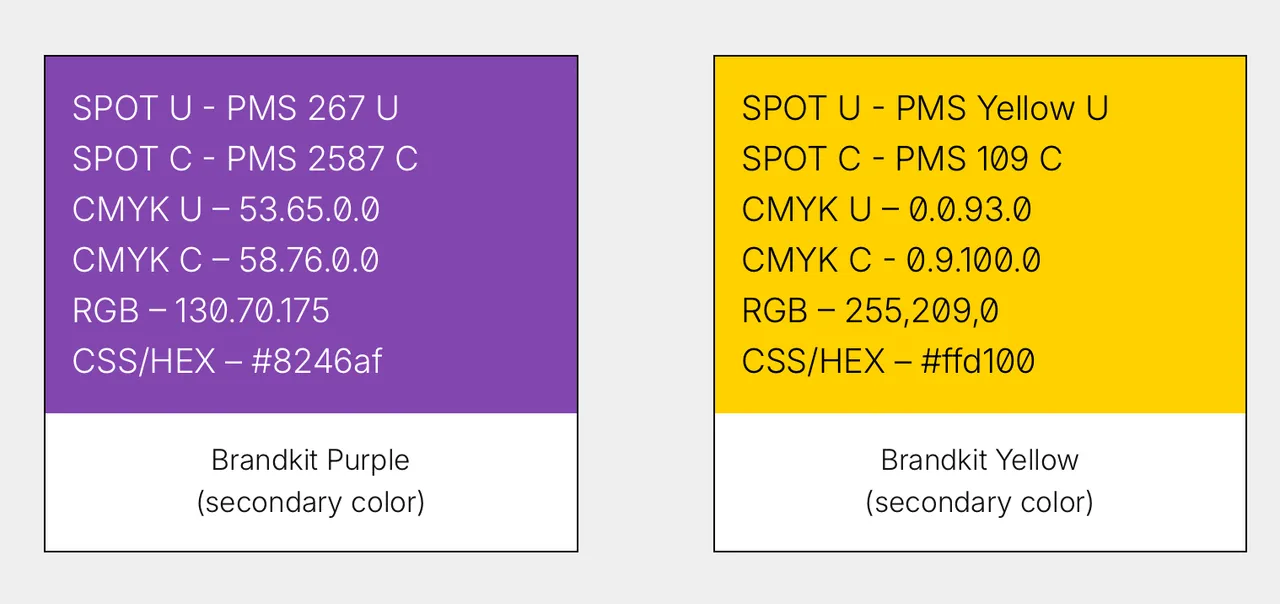This screenshot has width=1280, height=604.
Task: Click the Brandkit Purple caption title
Action: coord(310,460)
